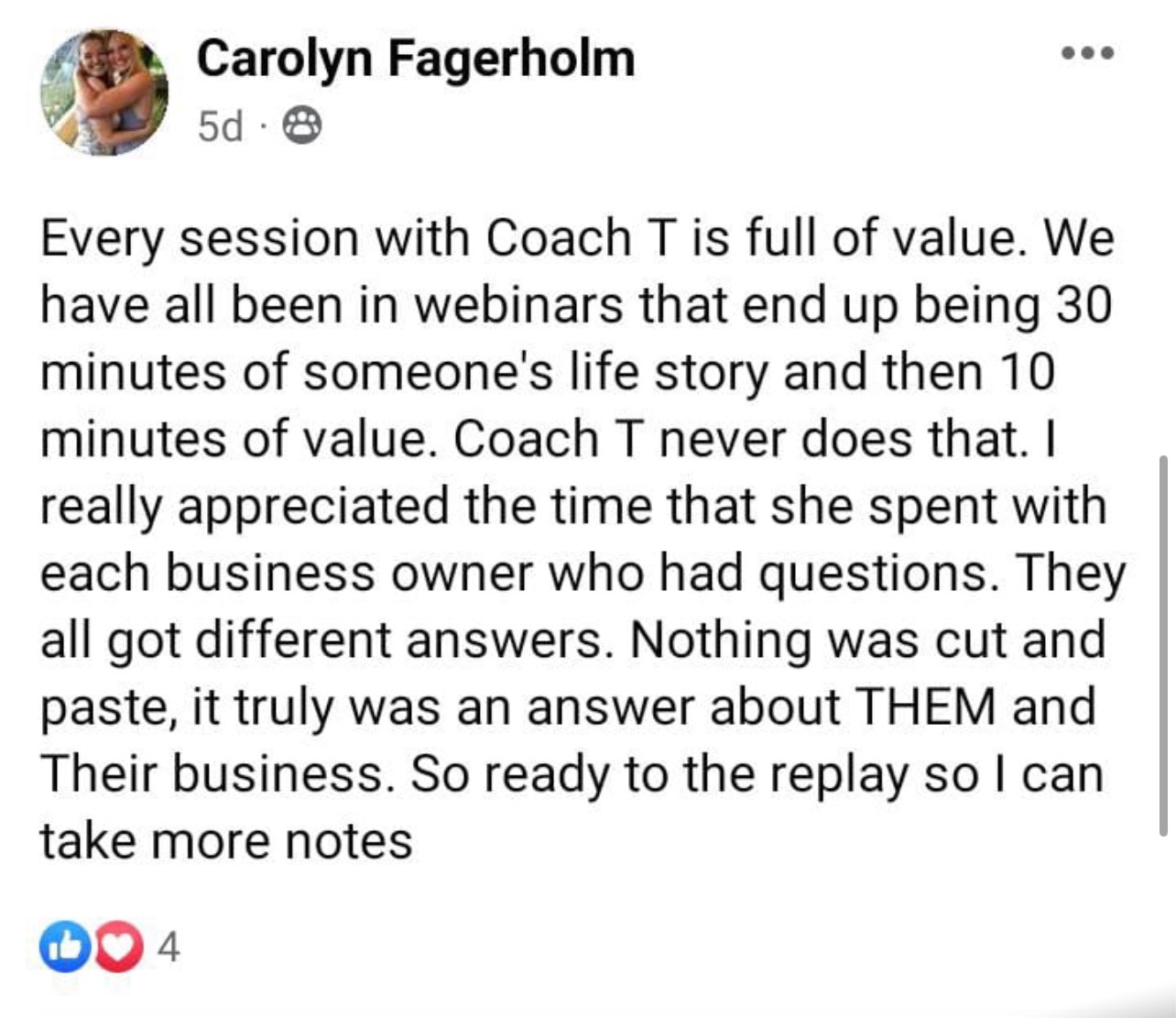The image size is (1176, 1018).
Task: Click the blue thumbs-up Like reaction icon
Action: [62, 947]
